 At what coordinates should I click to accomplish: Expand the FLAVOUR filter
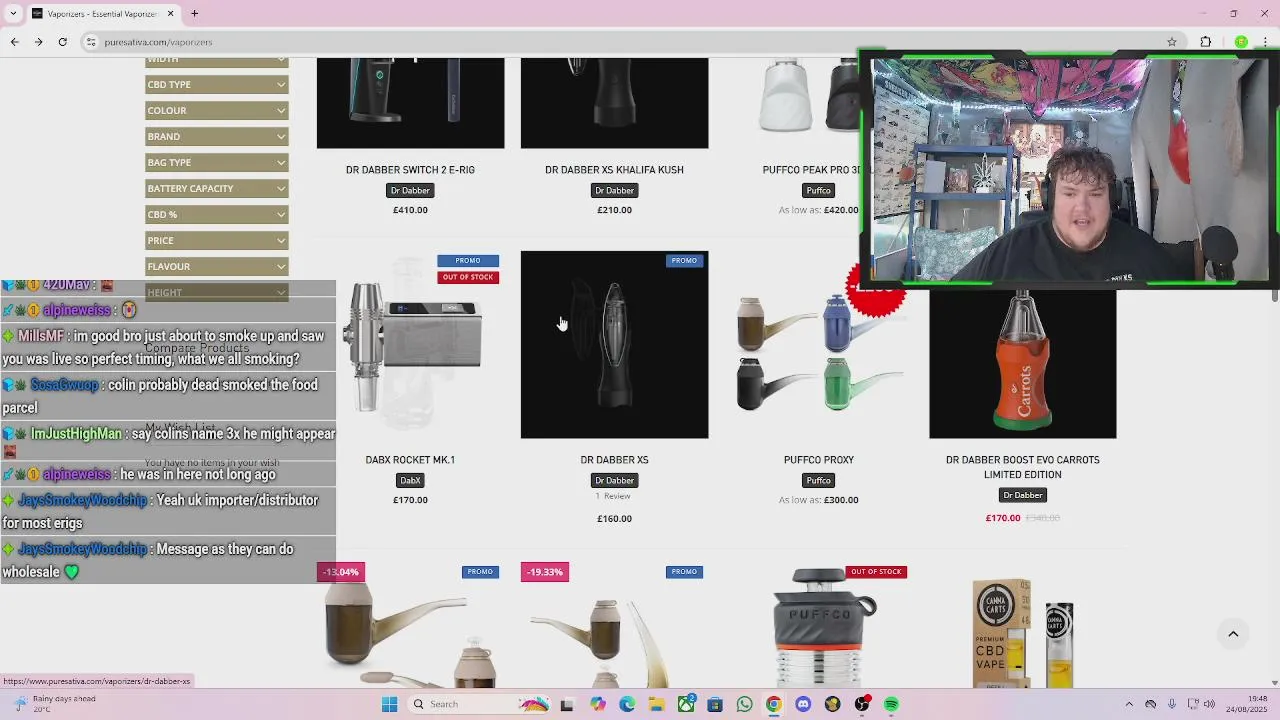tap(216, 266)
